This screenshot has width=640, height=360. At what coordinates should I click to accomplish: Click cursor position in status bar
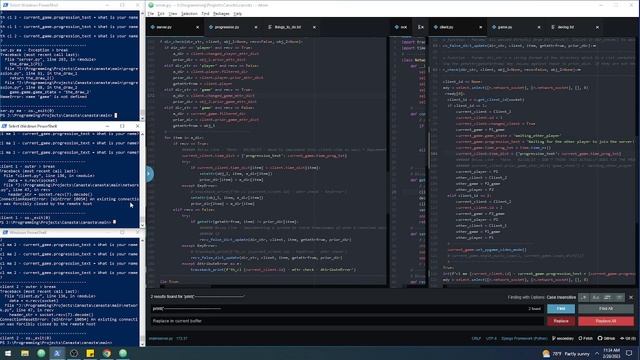[182, 338]
